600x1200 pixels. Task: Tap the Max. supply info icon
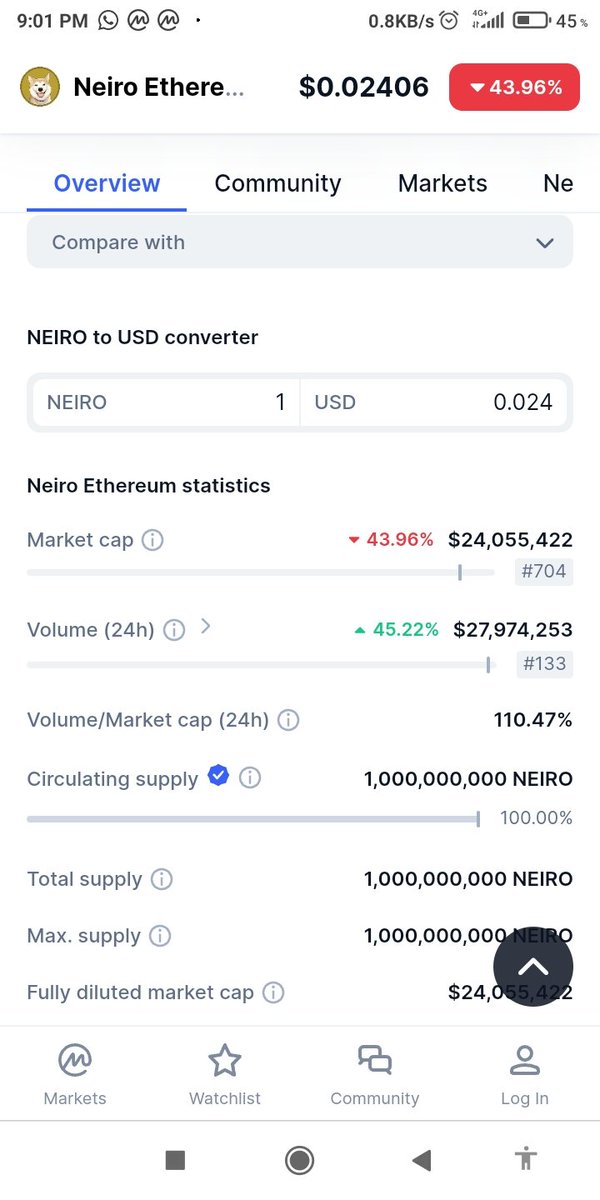159,936
